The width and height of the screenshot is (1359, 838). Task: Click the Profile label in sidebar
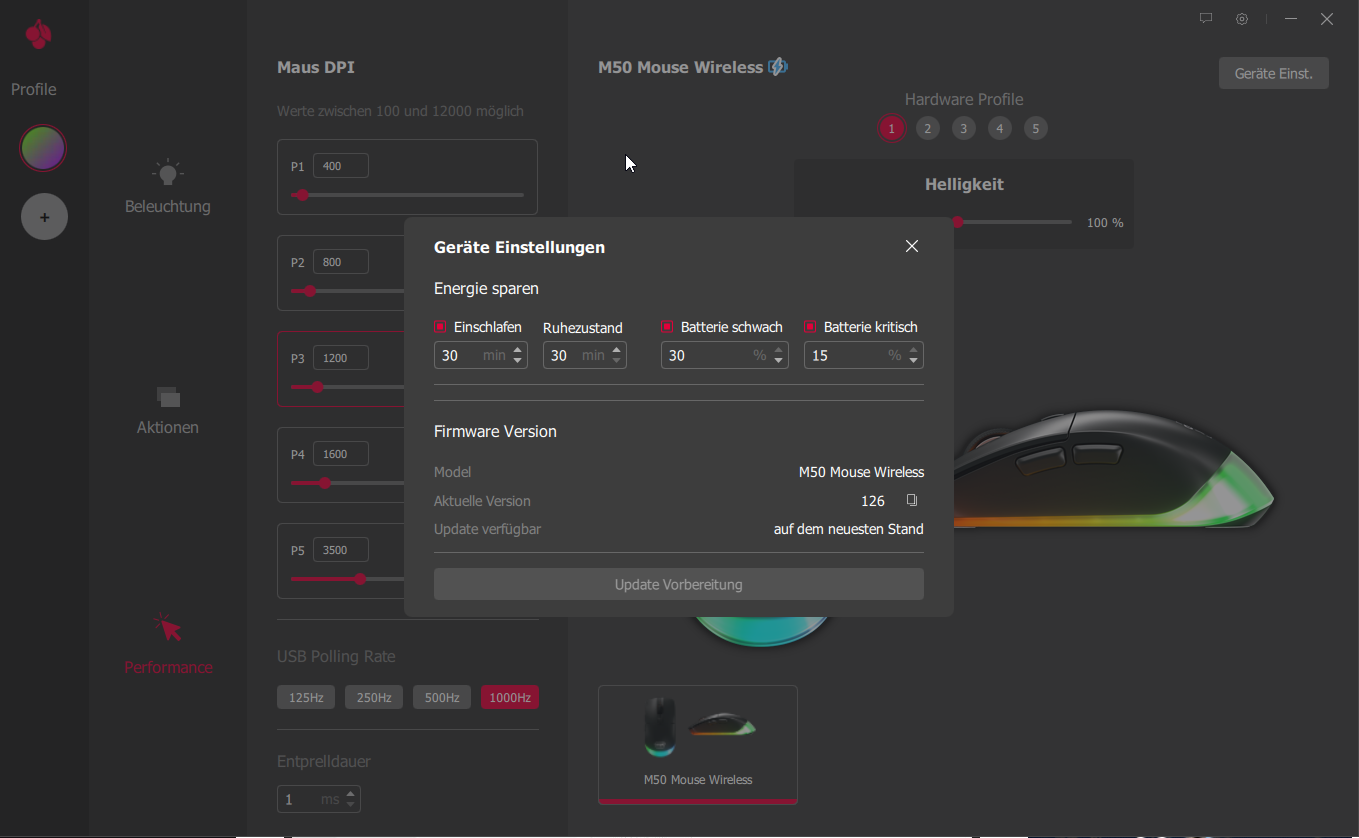pos(34,89)
